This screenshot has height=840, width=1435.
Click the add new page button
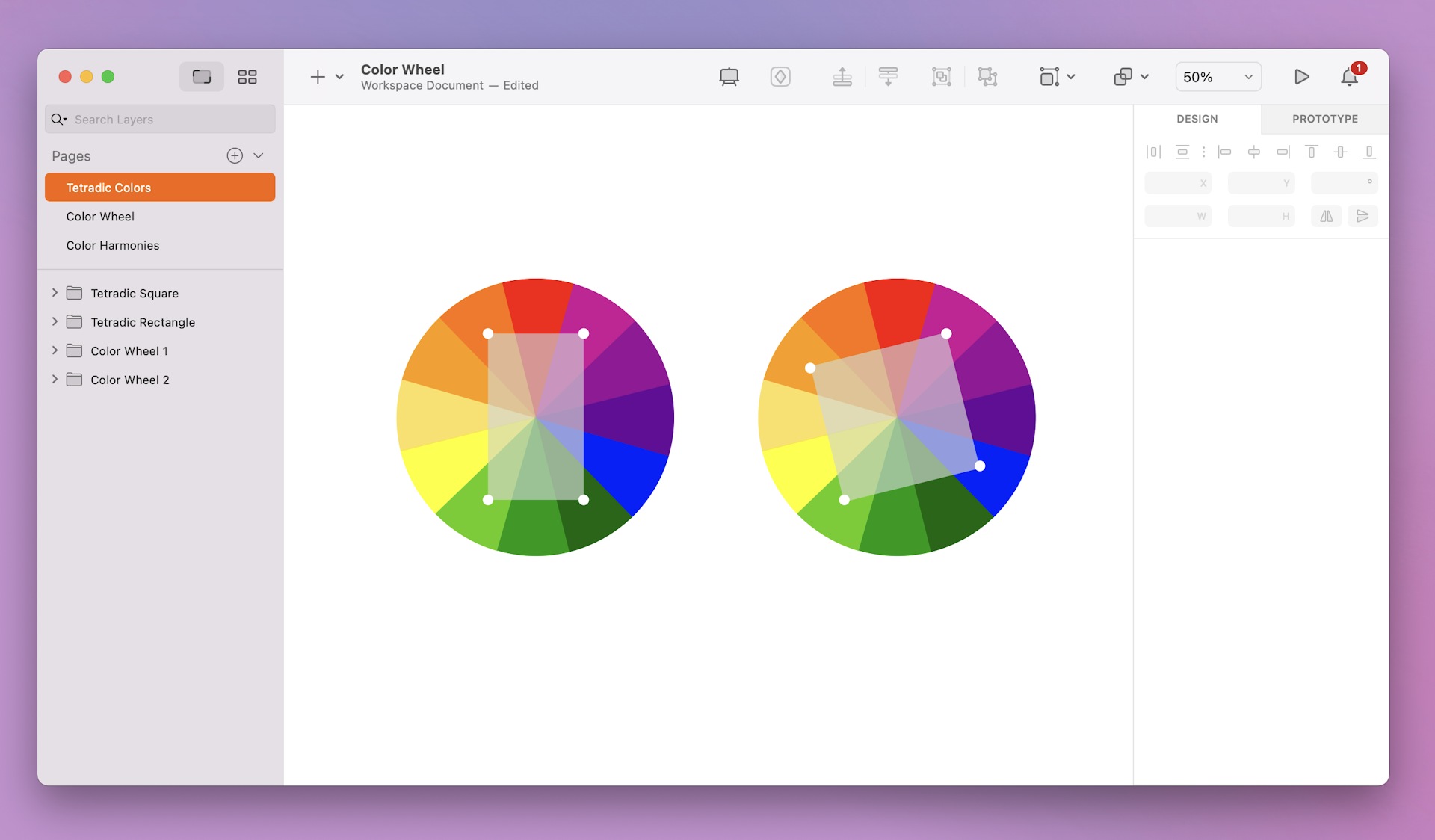pos(234,155)
